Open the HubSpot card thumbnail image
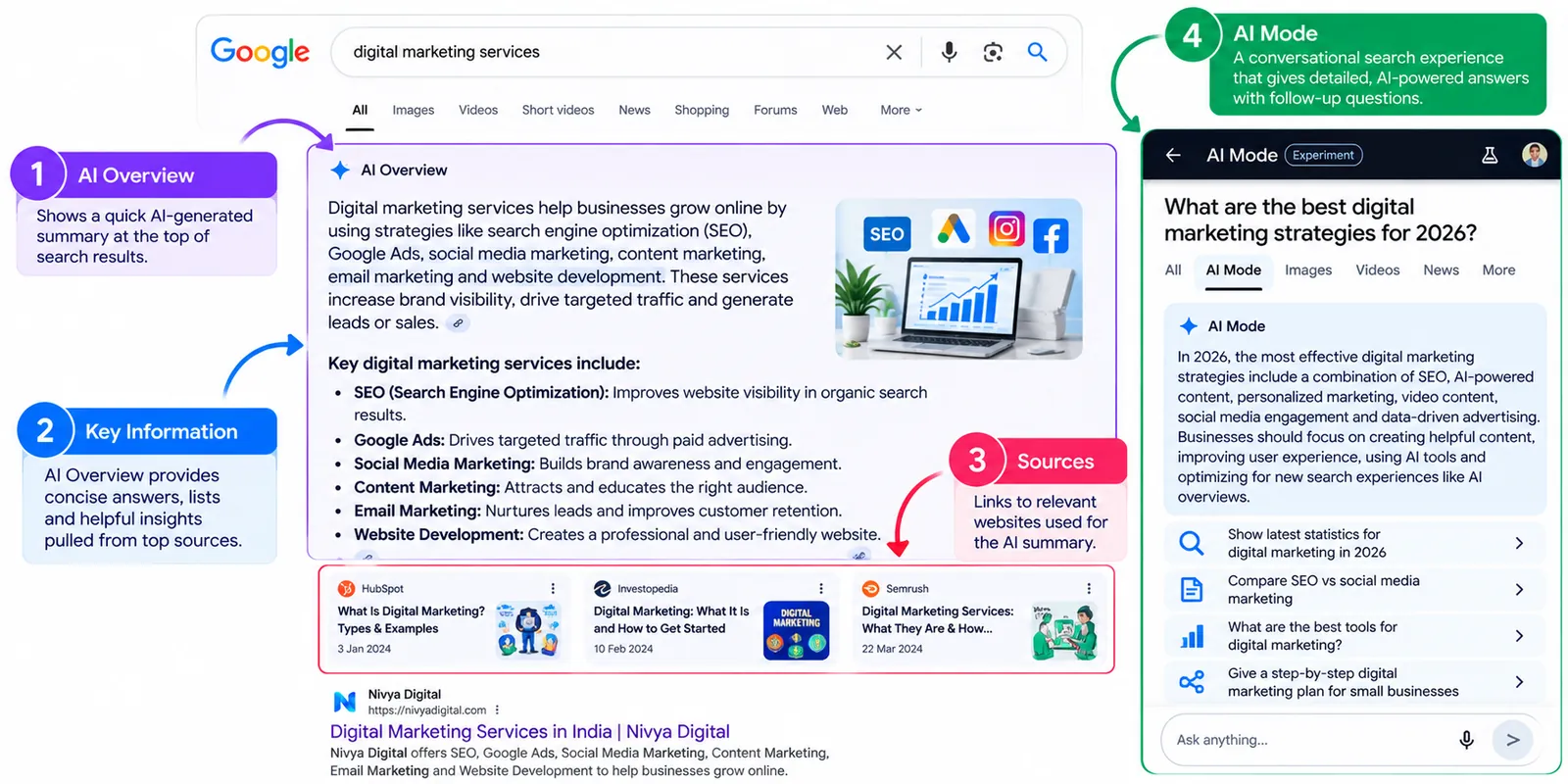Viewport: 1568px width, 784px height. (529, 629)
